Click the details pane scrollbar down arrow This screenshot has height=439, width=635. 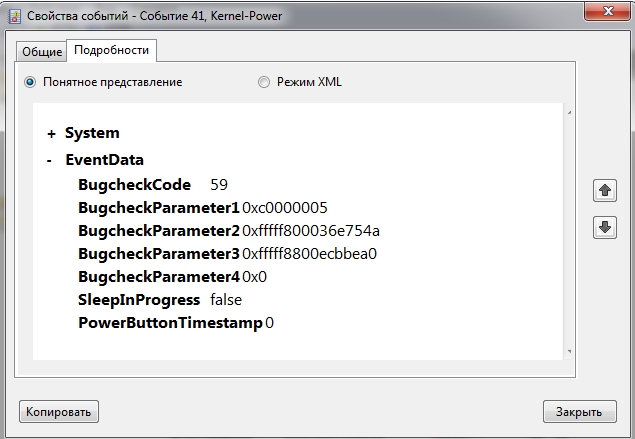pyautogui.click(x=569, y=352)
